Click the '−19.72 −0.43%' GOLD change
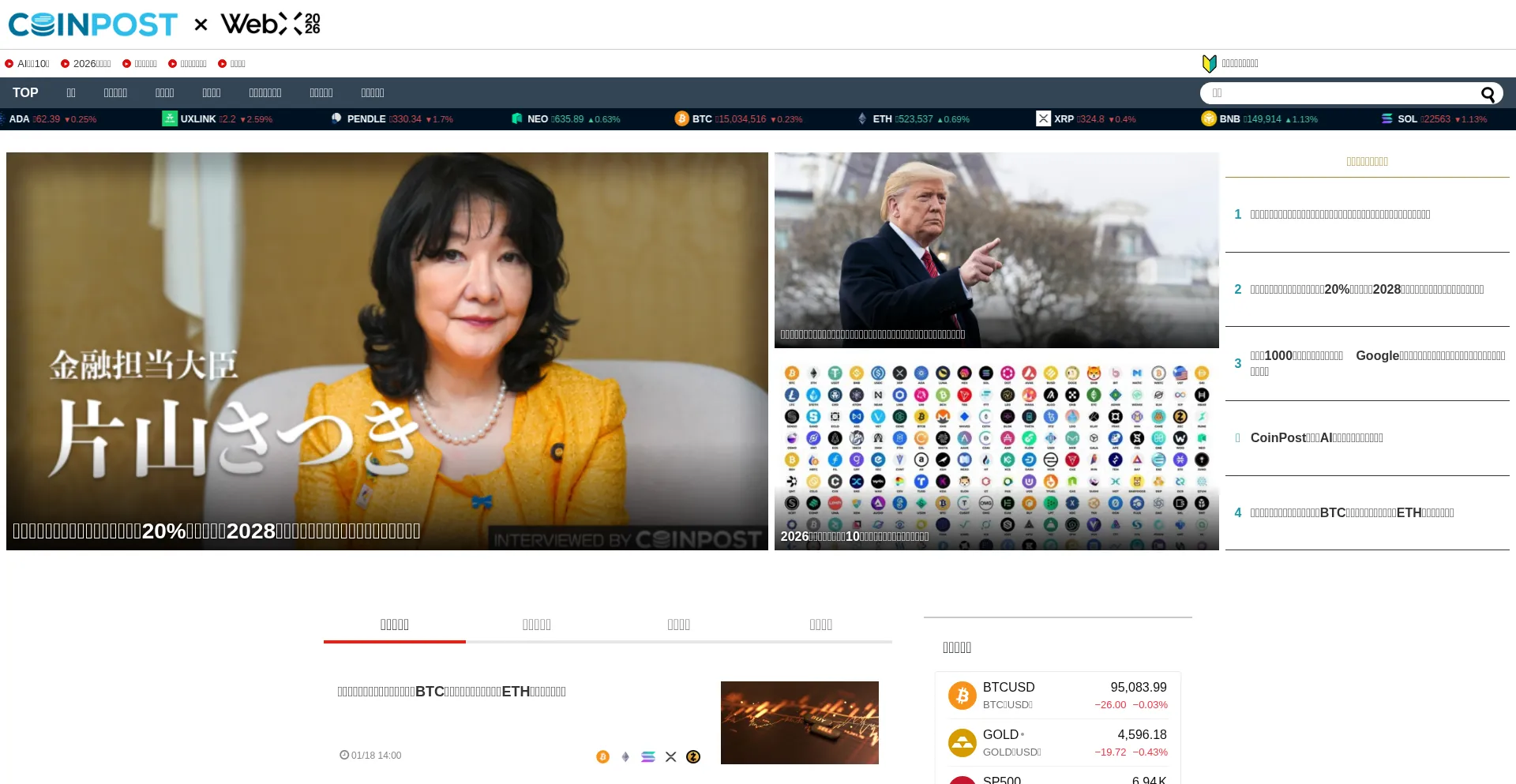The height and width of the screenshot is (784, 1516). click(x=1131, y=752)
